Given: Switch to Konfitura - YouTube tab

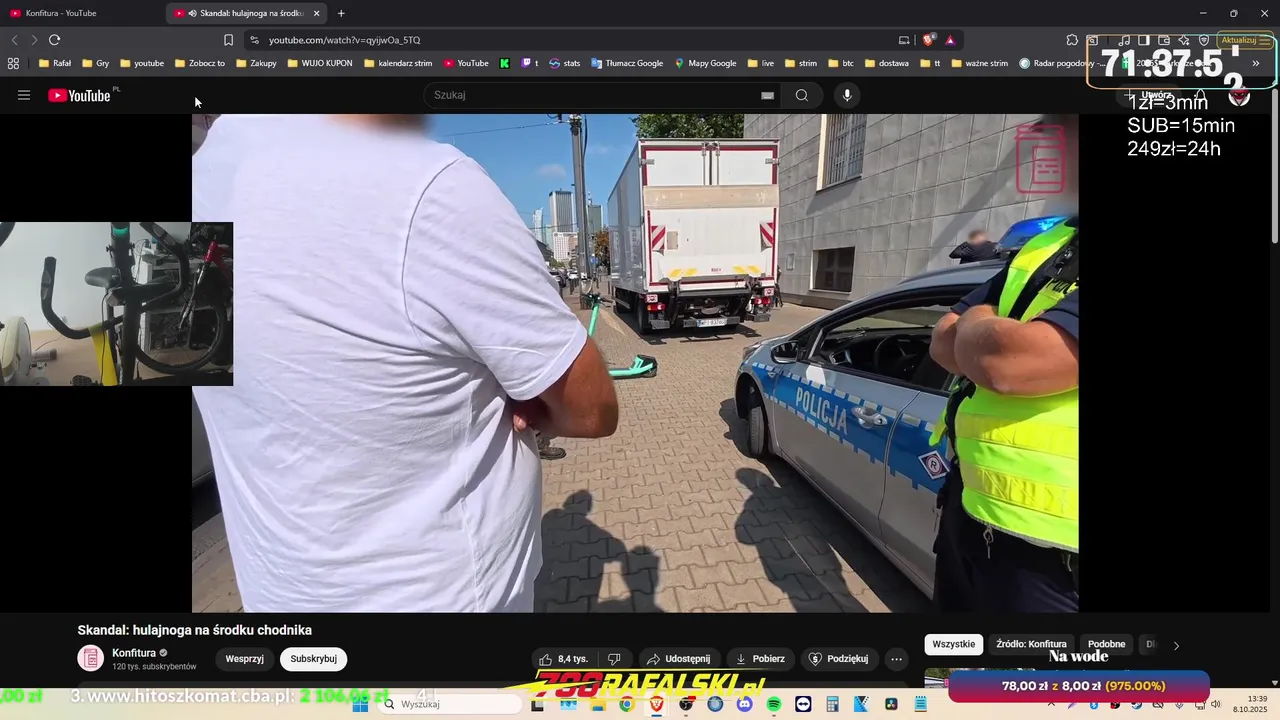Looking at the screenshot, I should tap(82, 13).
